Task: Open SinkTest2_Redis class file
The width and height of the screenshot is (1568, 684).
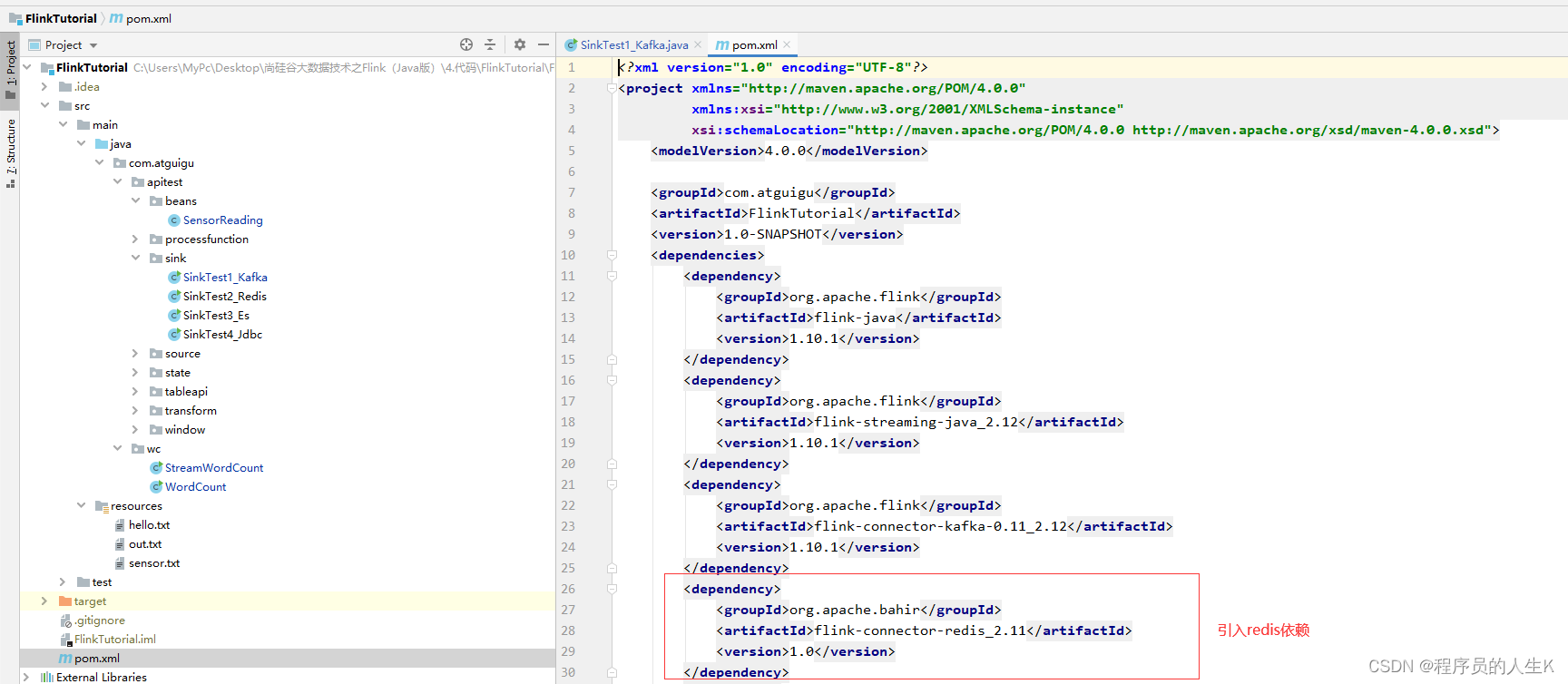Action: point(224,297)
